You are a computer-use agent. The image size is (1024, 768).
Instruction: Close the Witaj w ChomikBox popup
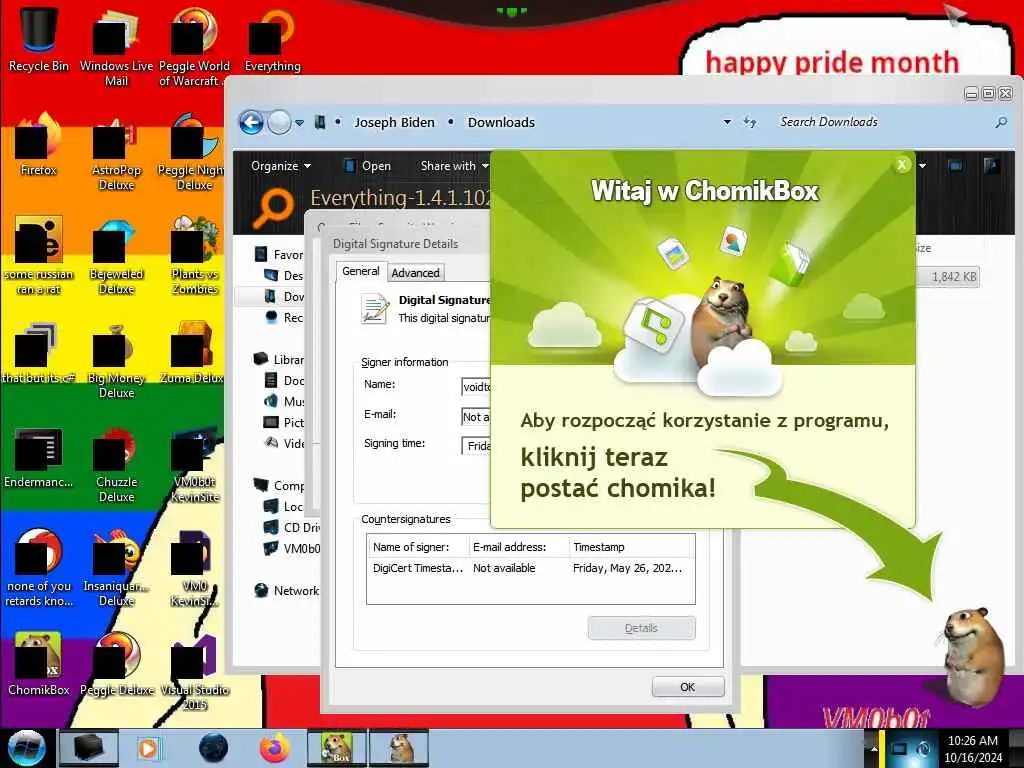(x=902, y=165)
